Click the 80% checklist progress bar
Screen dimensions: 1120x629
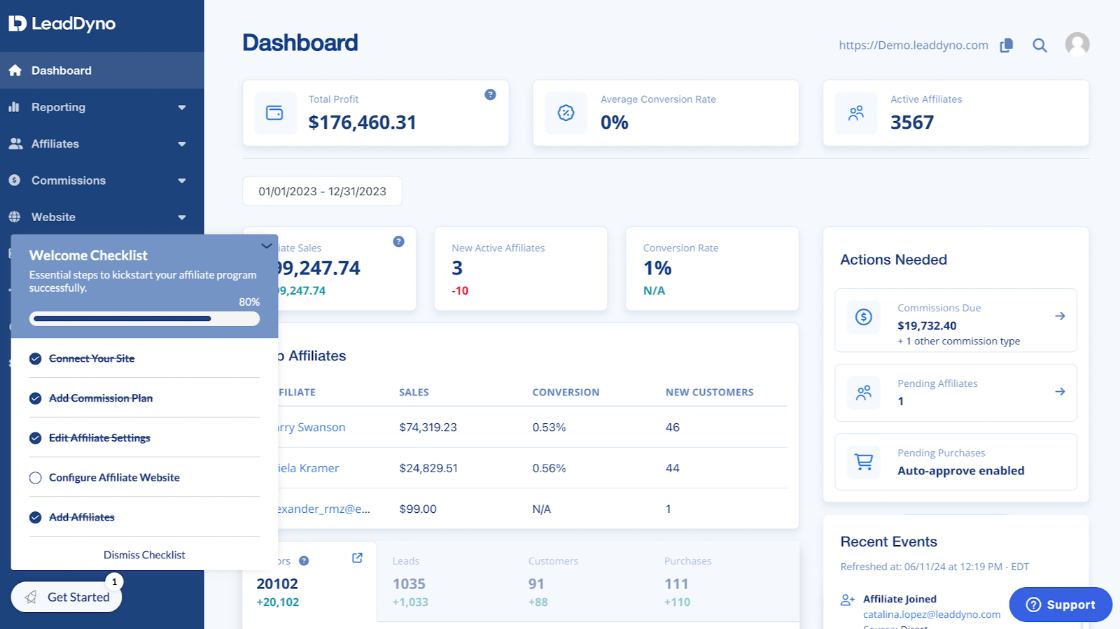point(143,317)
